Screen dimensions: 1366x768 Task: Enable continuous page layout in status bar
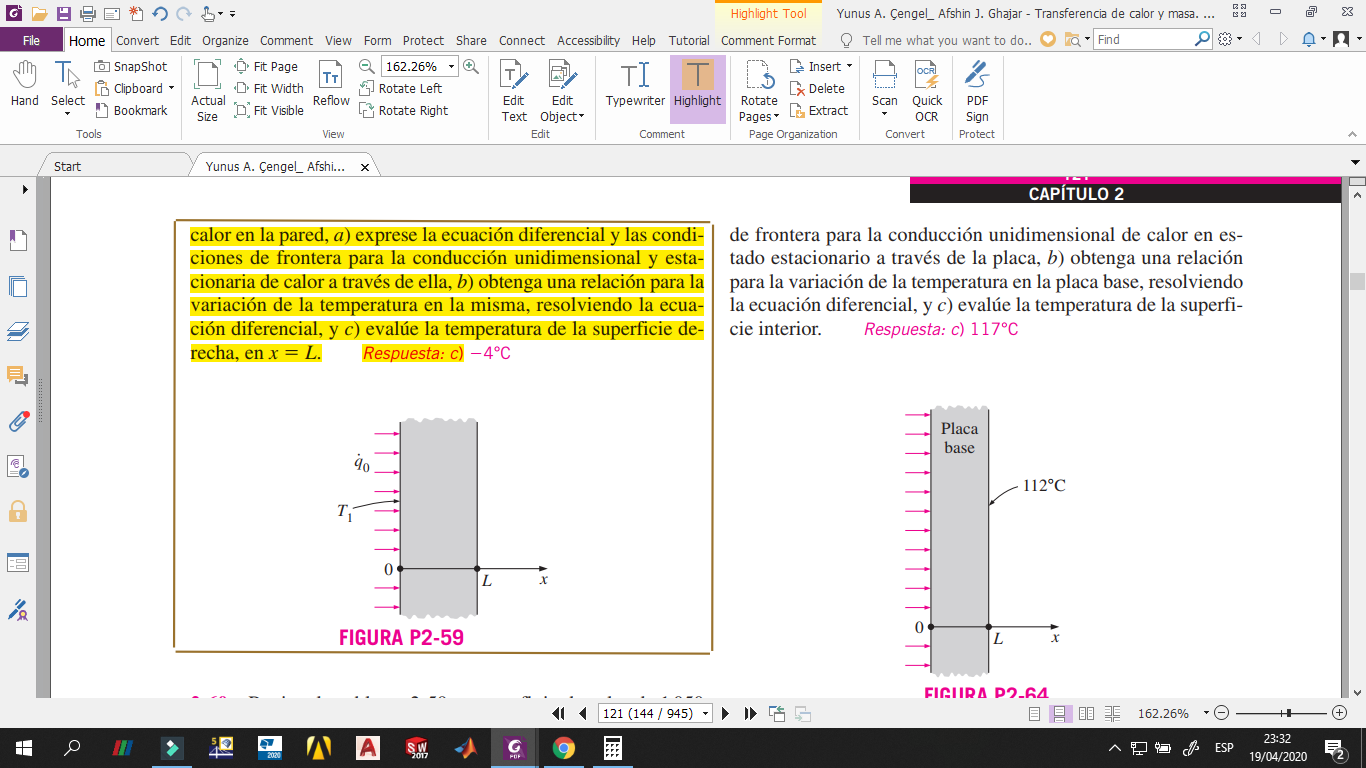1060,714
